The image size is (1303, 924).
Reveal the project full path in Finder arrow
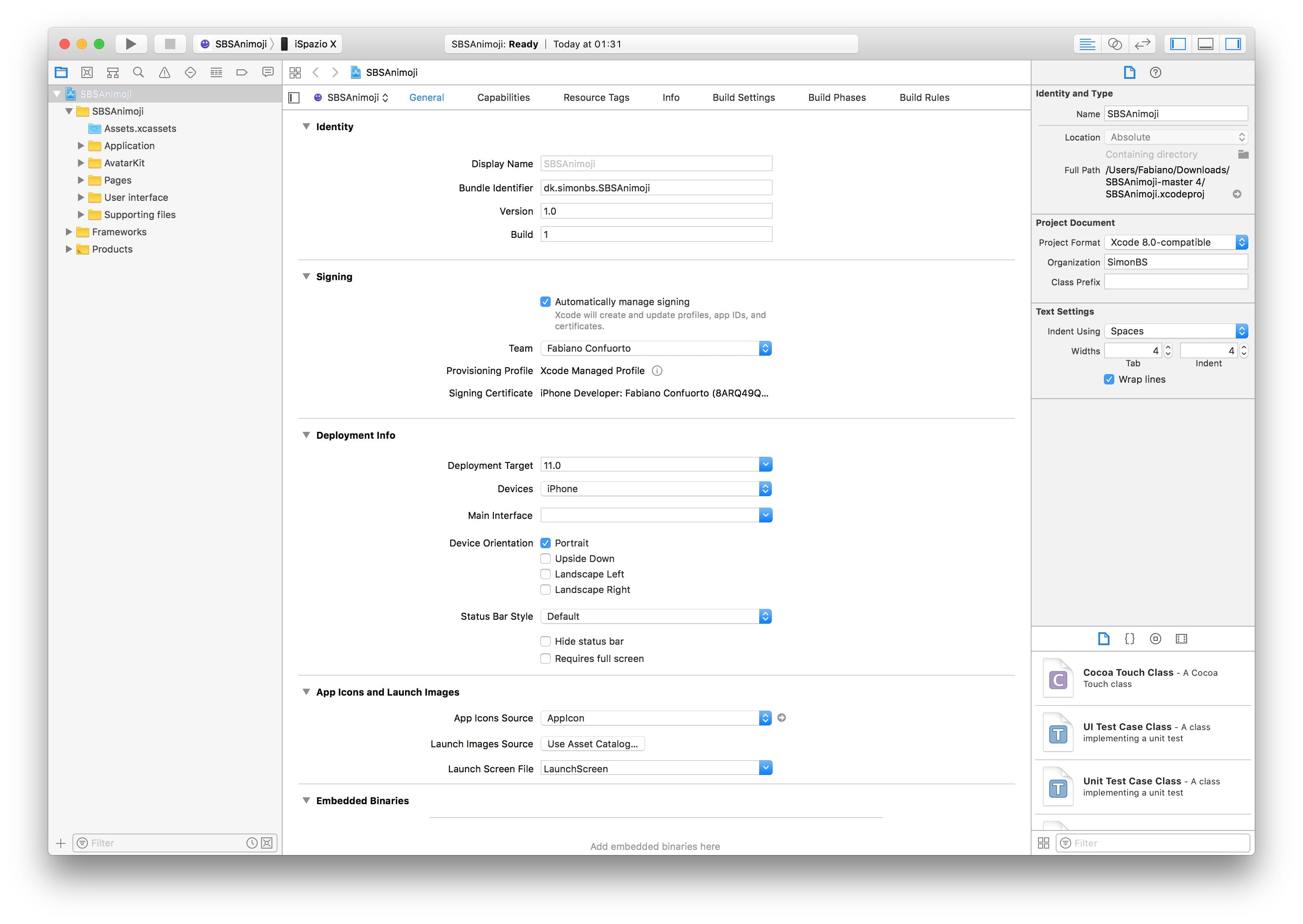(1237, 194)
